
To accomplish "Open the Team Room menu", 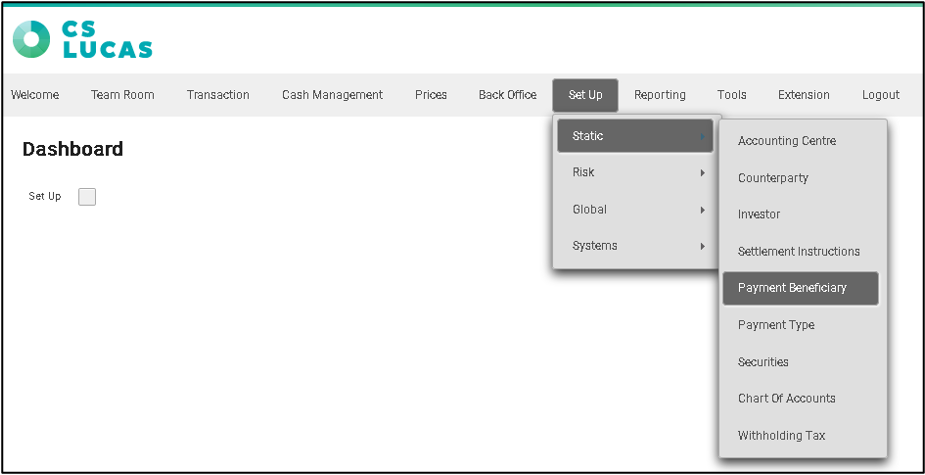I will click(x=122, y=95).
